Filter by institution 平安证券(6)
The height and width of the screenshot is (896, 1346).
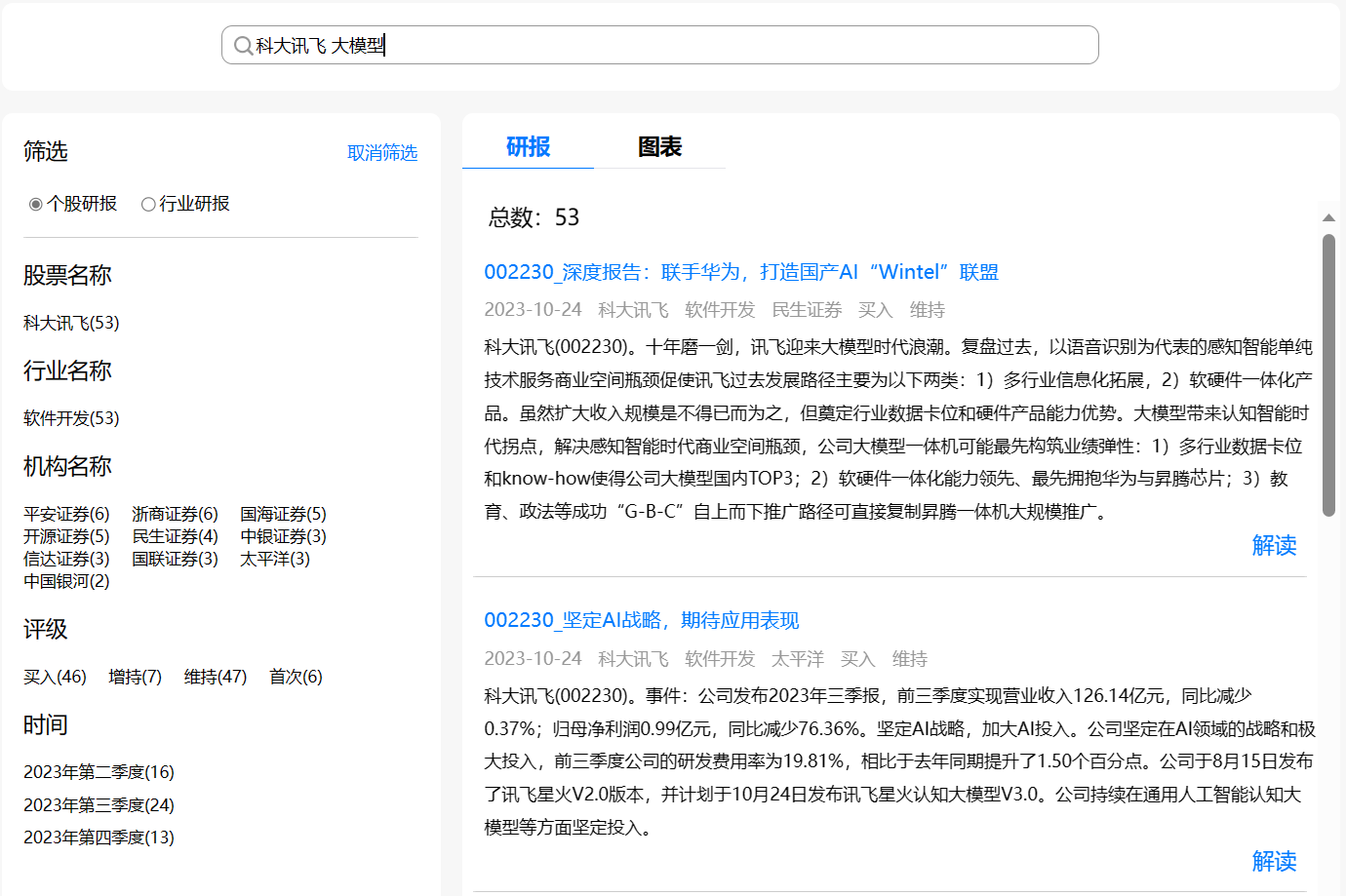coord(66,514)
